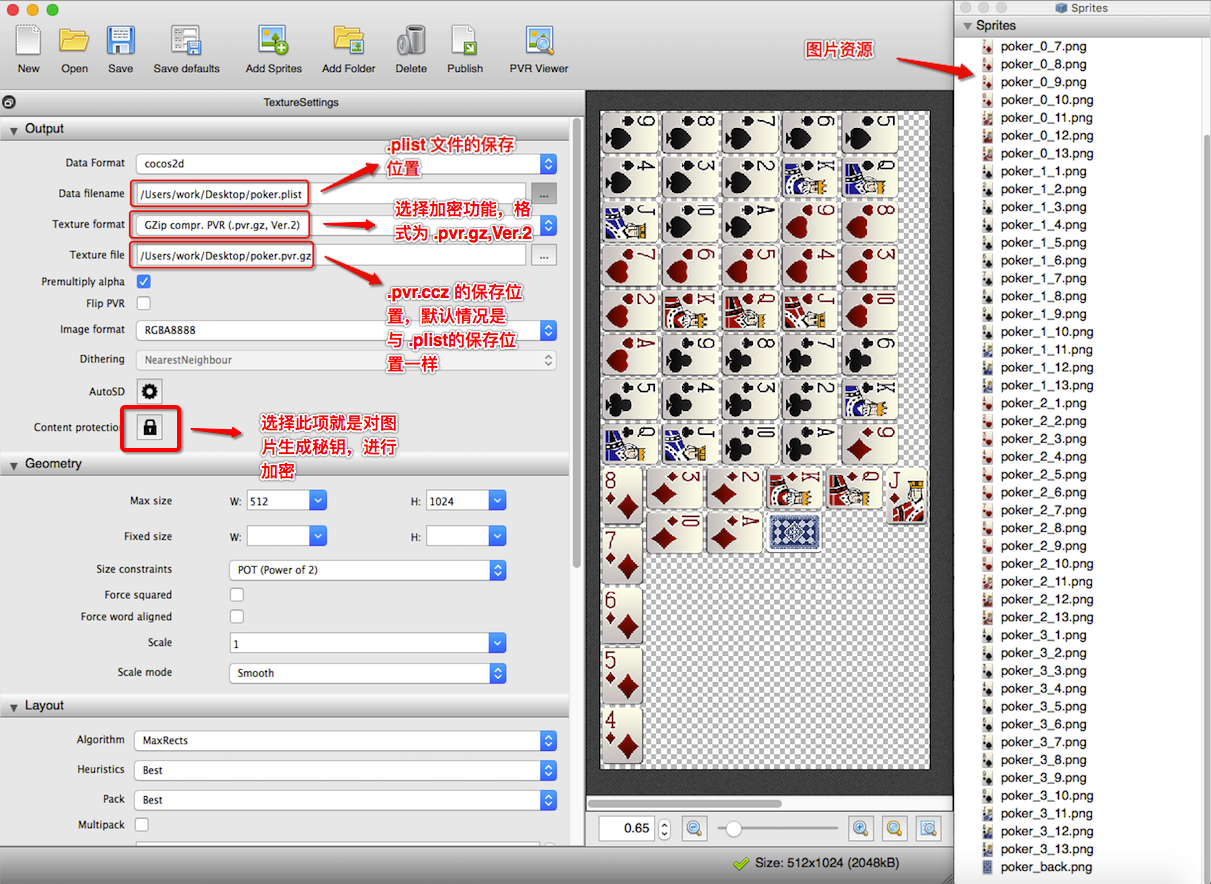Click the zoom in magnifier icon
The image size is (1211, 884).
coord(860,828)
